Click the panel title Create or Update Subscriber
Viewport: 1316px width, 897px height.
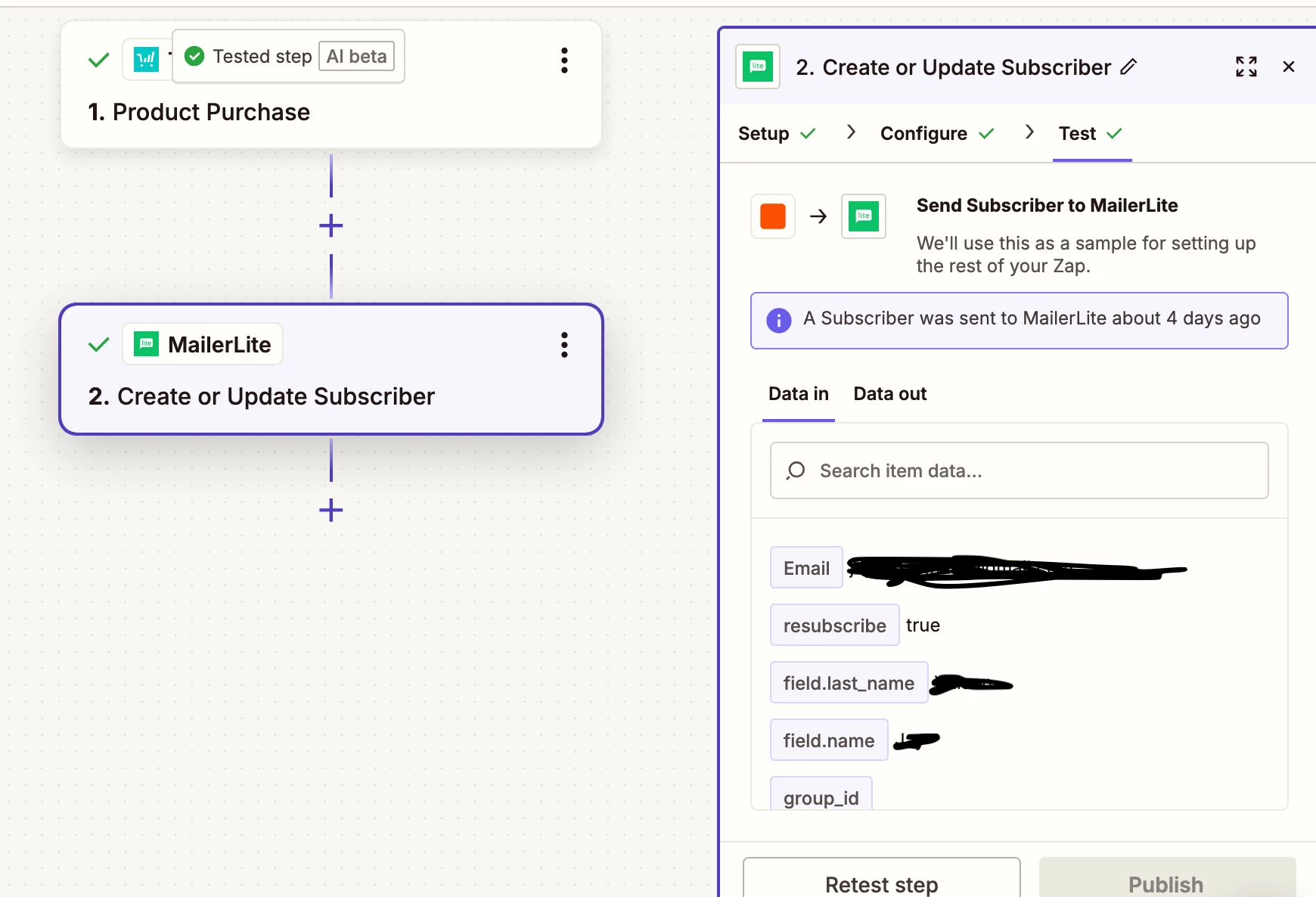point(953,67)
